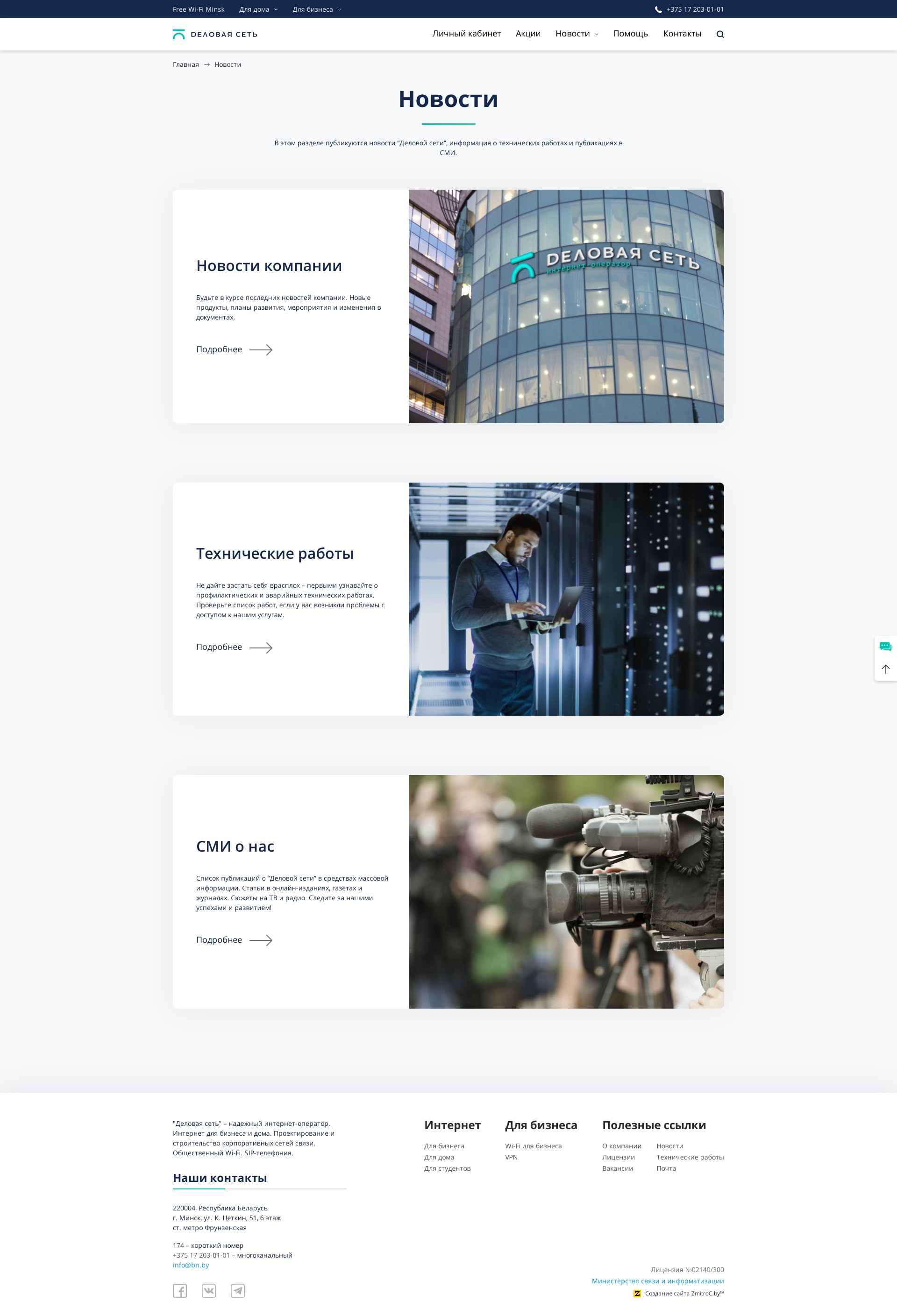Click Подробнее in Новости компании card
This screenshot has height=1316, width=897.
[x=219, y=349]
